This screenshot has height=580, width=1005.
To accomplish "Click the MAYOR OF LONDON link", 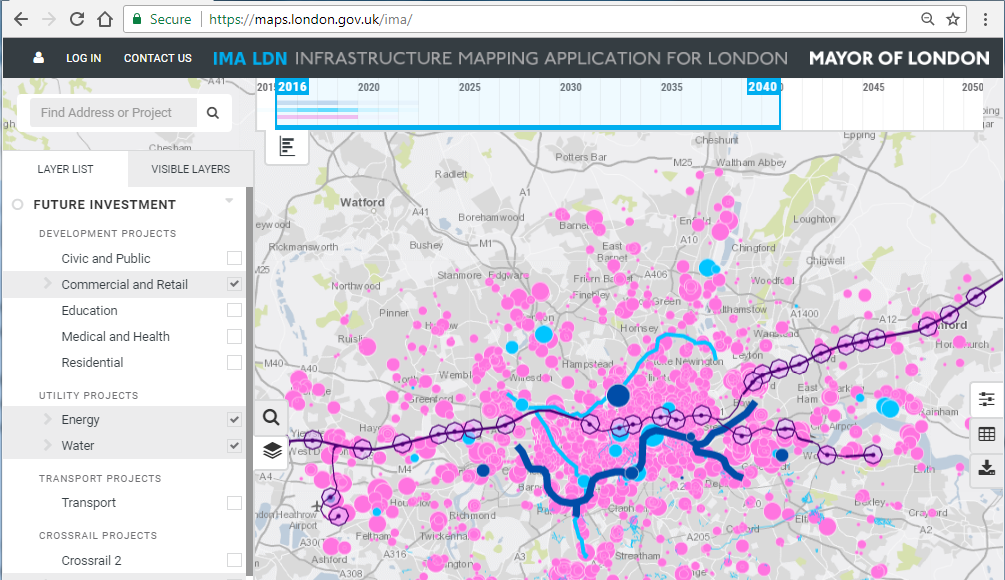I will [x=899, y=58].
